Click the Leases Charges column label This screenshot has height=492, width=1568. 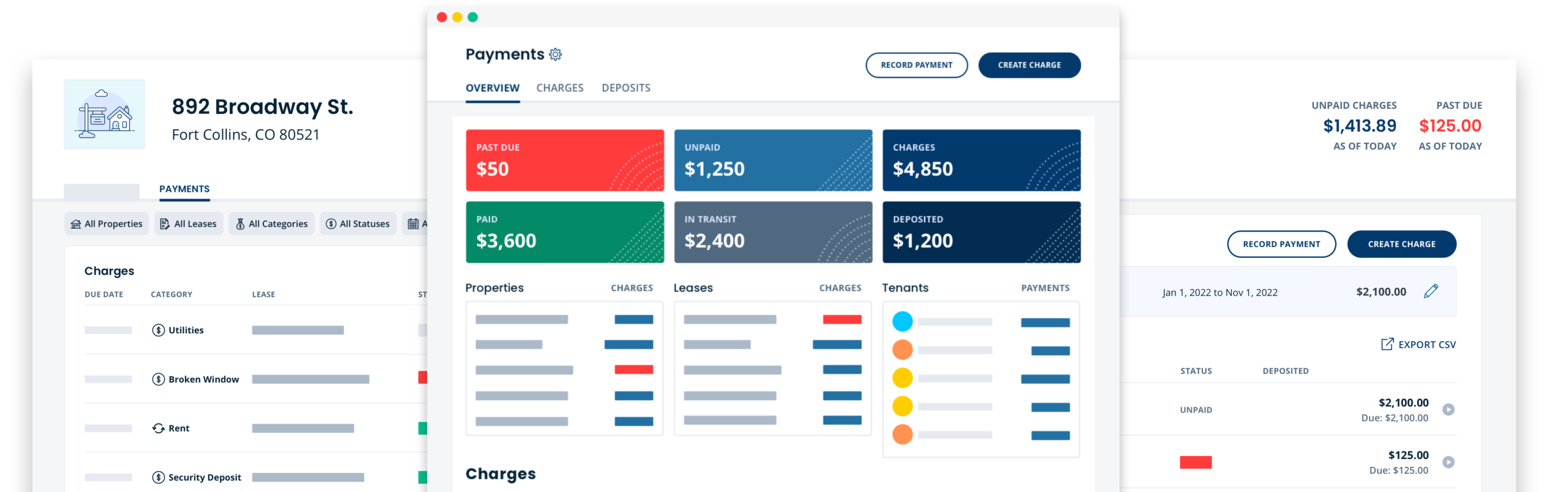pos(840,288)
